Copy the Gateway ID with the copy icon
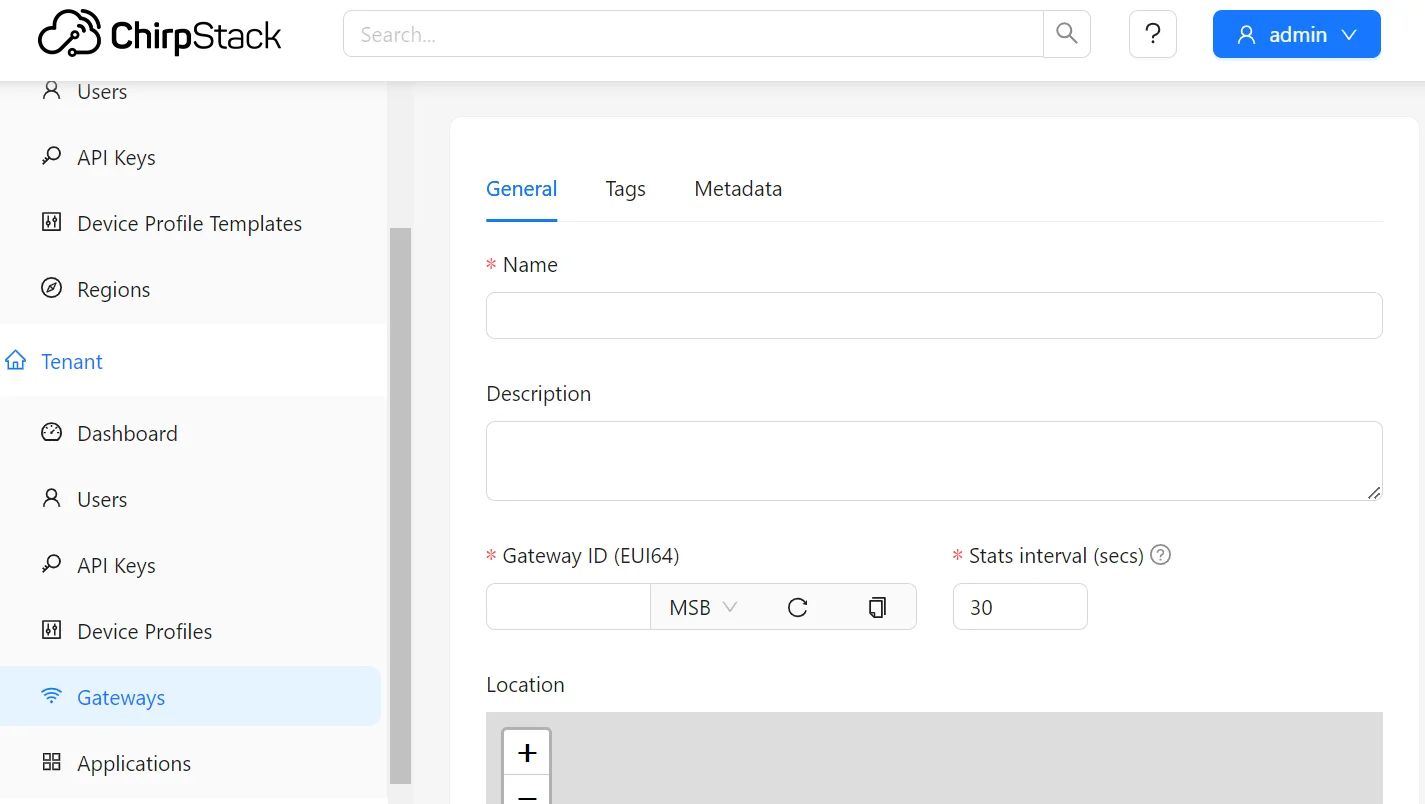1425x804 pixels. point(877,607)
